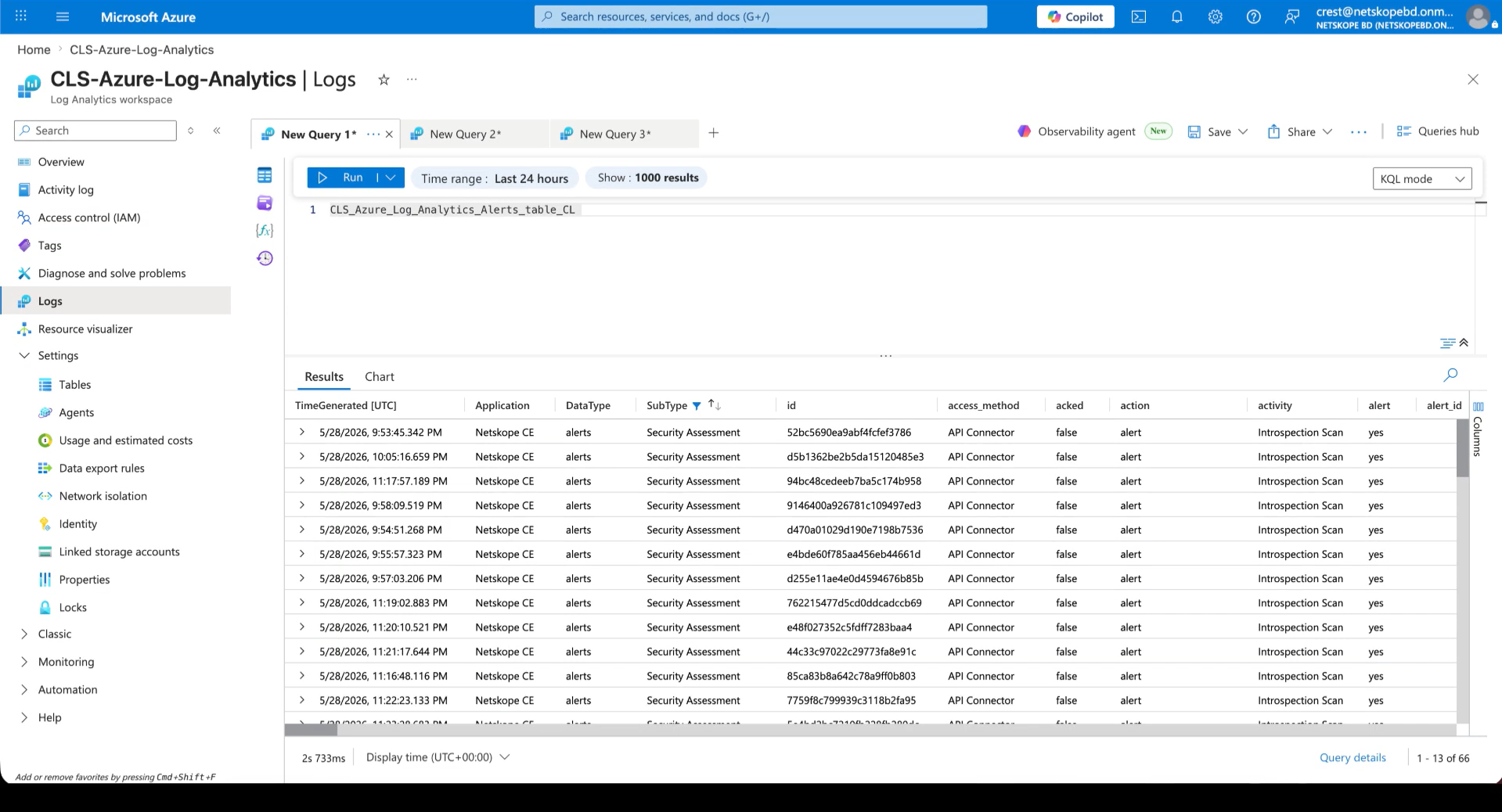The height and width of the screenshot is (812, 1502).
Task: Open the notifications bell
Action: [1177, 16]
